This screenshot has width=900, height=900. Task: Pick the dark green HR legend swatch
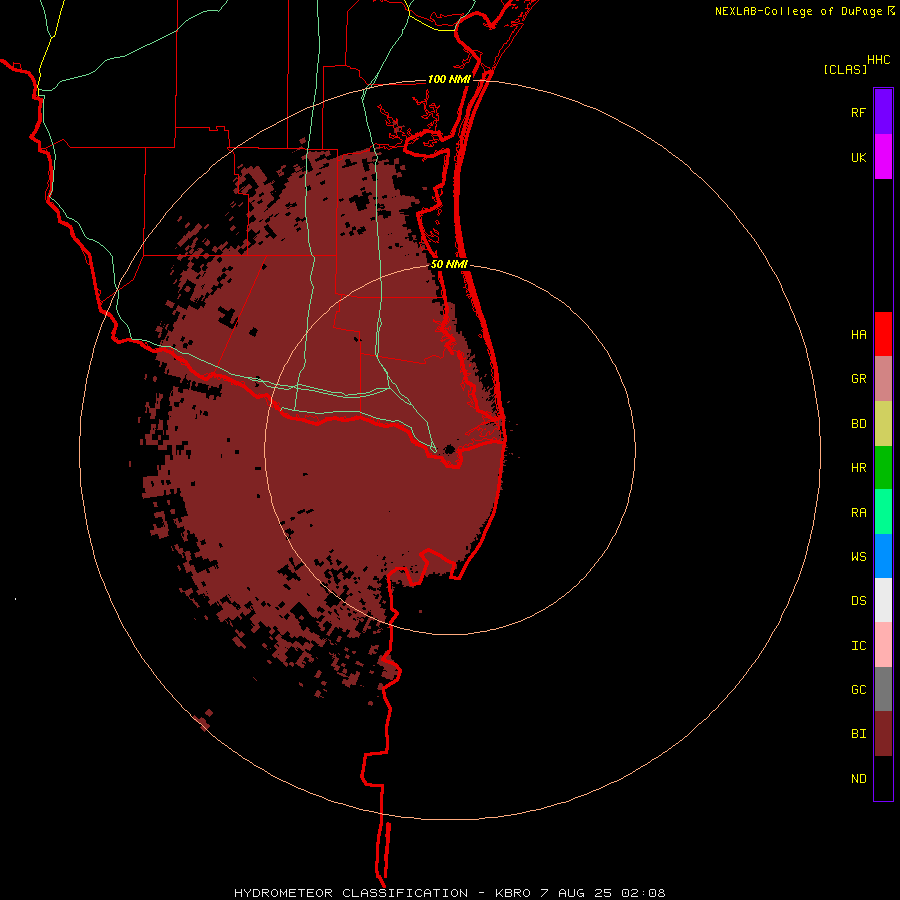click(883, 468)
